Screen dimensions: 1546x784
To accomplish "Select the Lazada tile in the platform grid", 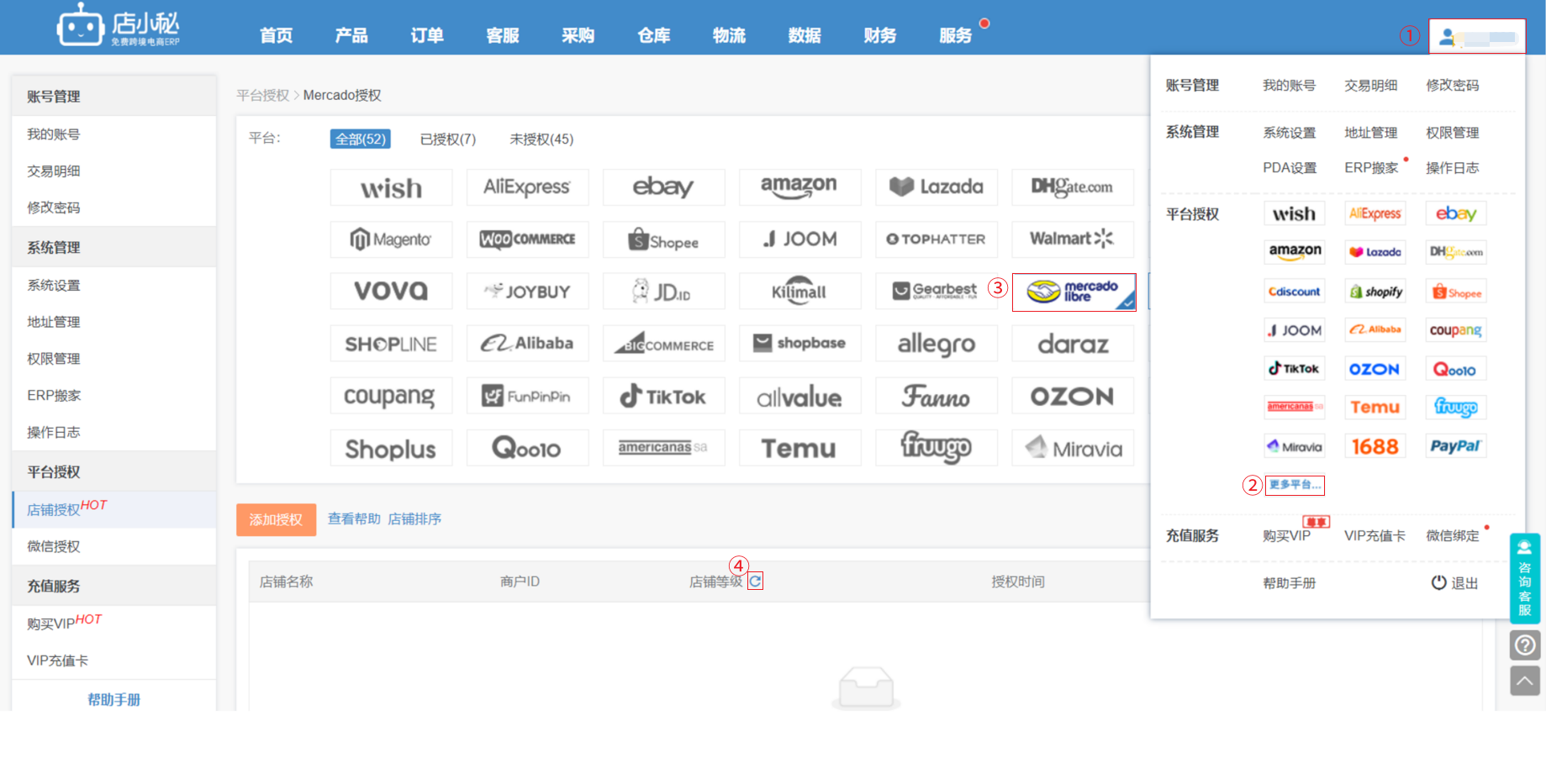I will pyautogui.click(x=937, y=187).
